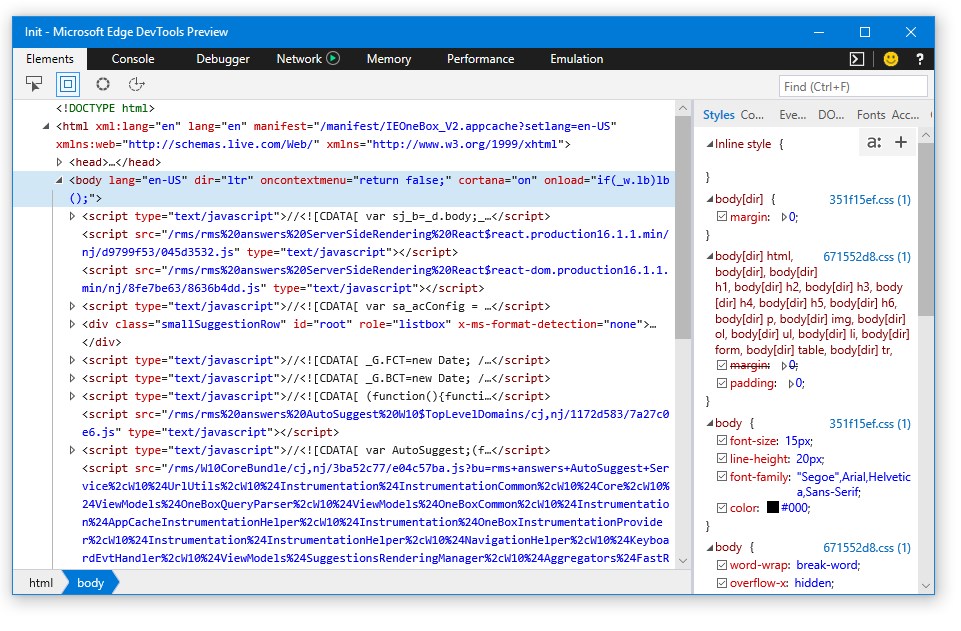This screenshot has height=631, width=961.
Task: Uncheck the font-family property
Action: click(722, 476)
